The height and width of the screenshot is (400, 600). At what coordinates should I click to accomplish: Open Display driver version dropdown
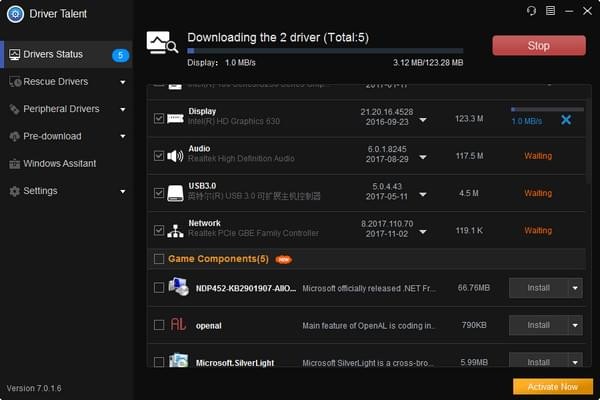pos(423,120)
